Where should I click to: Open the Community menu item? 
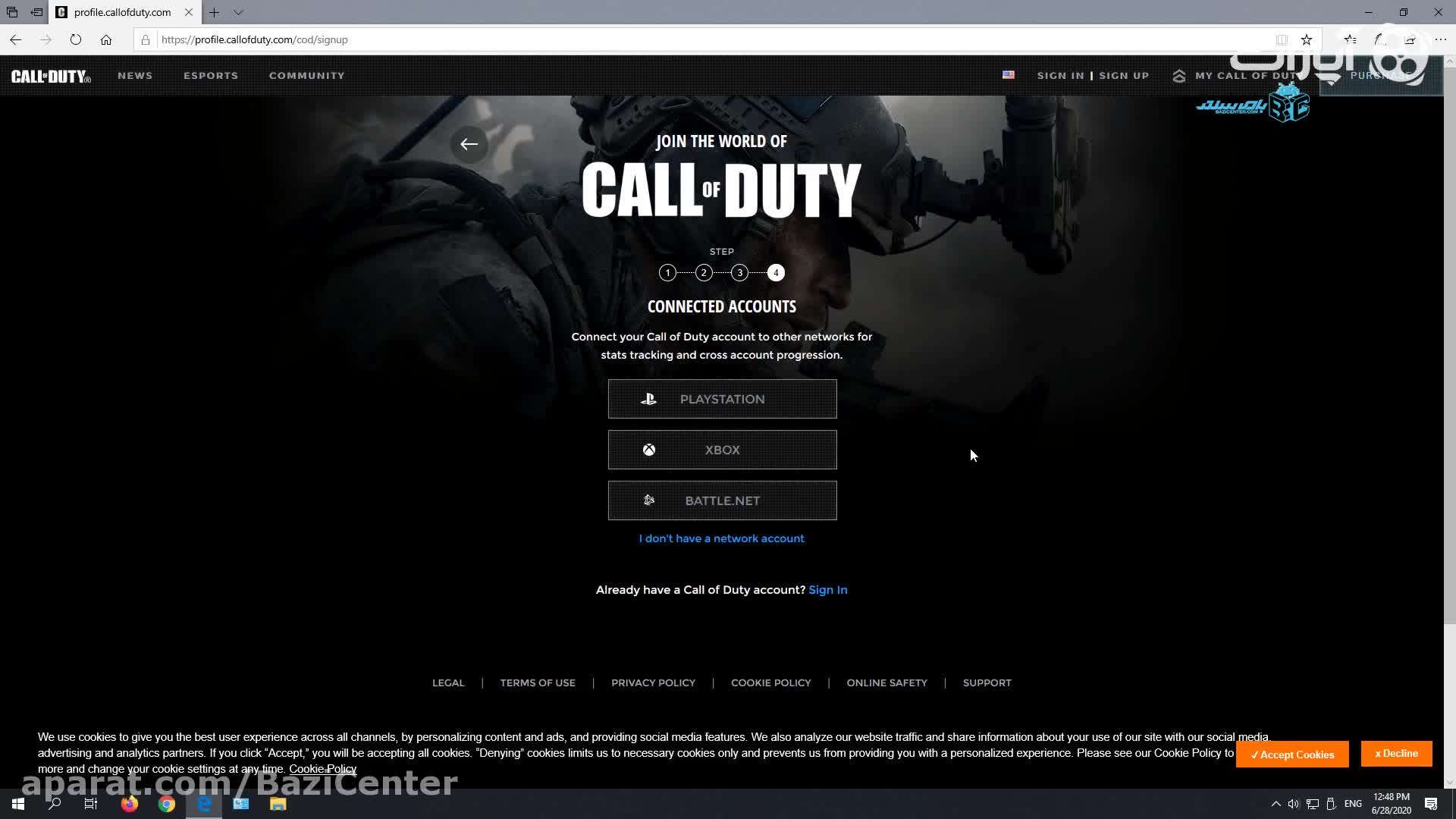point(306,76)
